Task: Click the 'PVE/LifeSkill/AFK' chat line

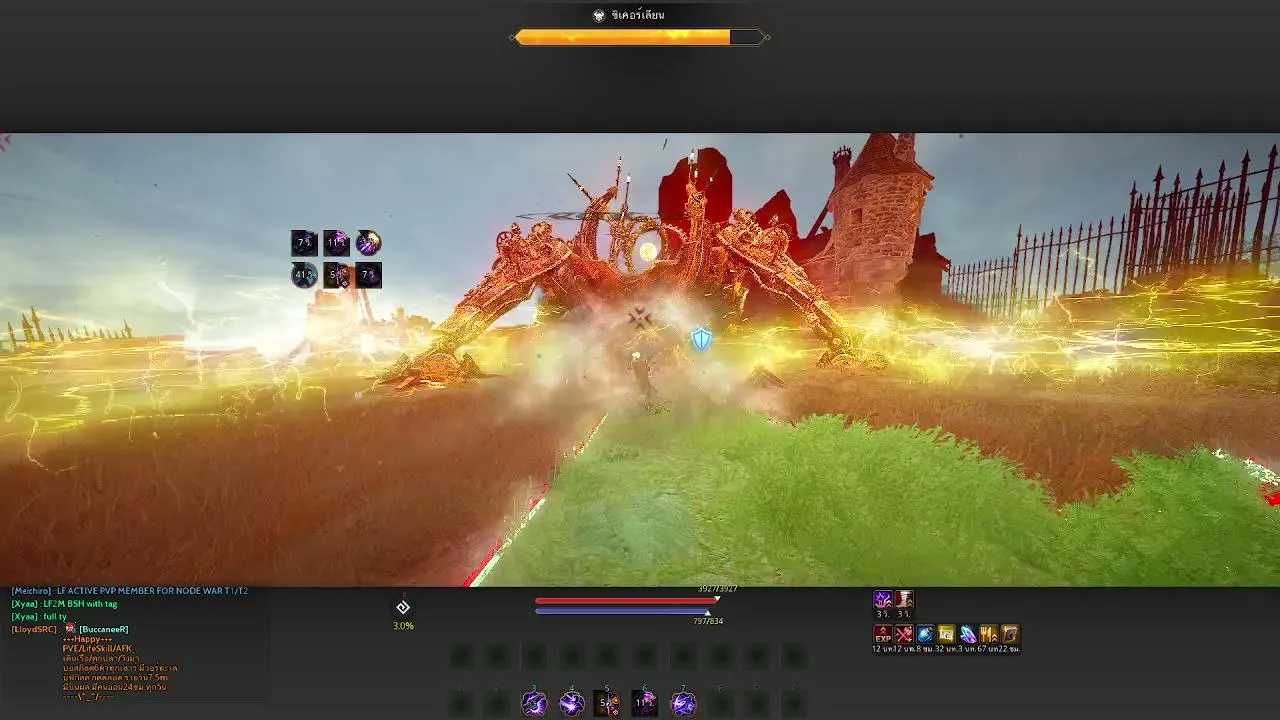Action: pyautogui.click(x=97, y=648)
